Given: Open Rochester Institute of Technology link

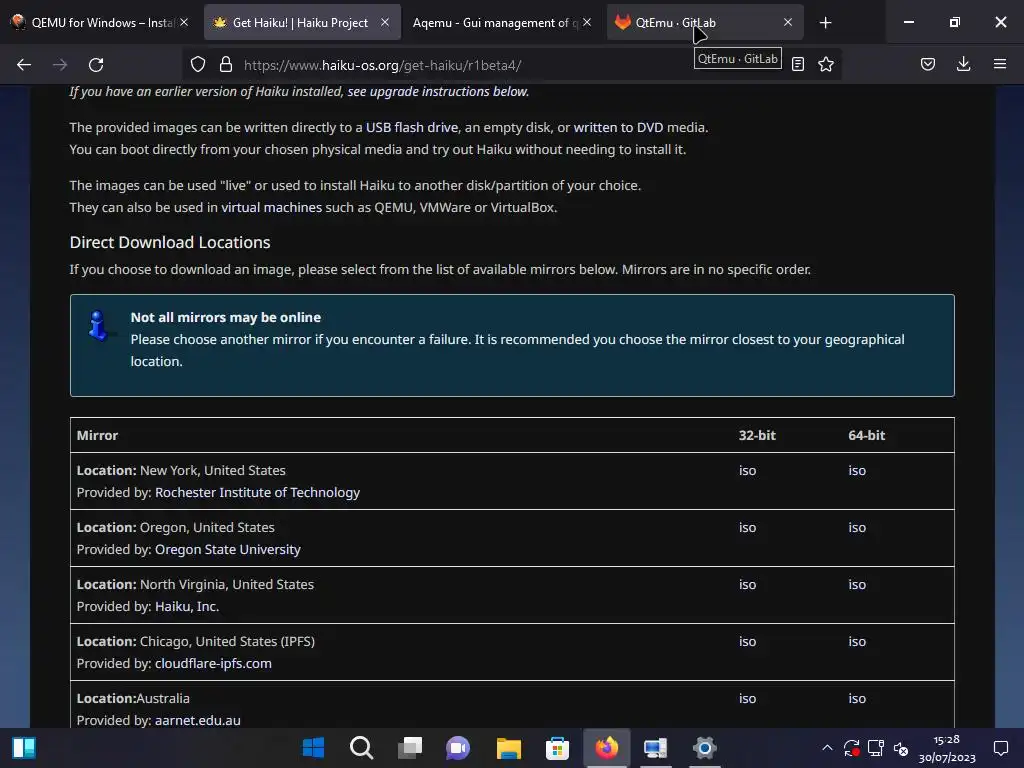Looking at the screenshot, I should (257, 492).
